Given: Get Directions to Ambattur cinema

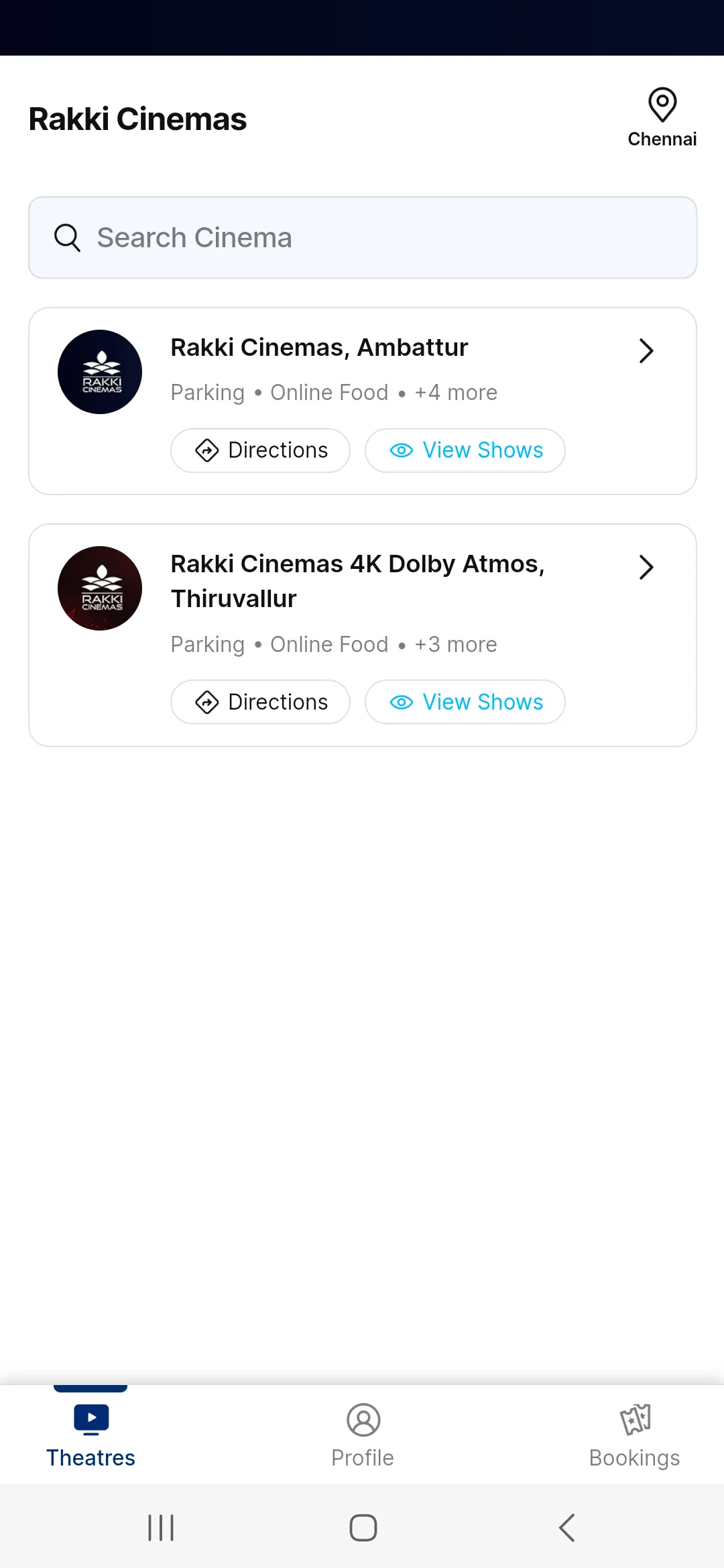Looking at the screenshot, I should [261, 450].
